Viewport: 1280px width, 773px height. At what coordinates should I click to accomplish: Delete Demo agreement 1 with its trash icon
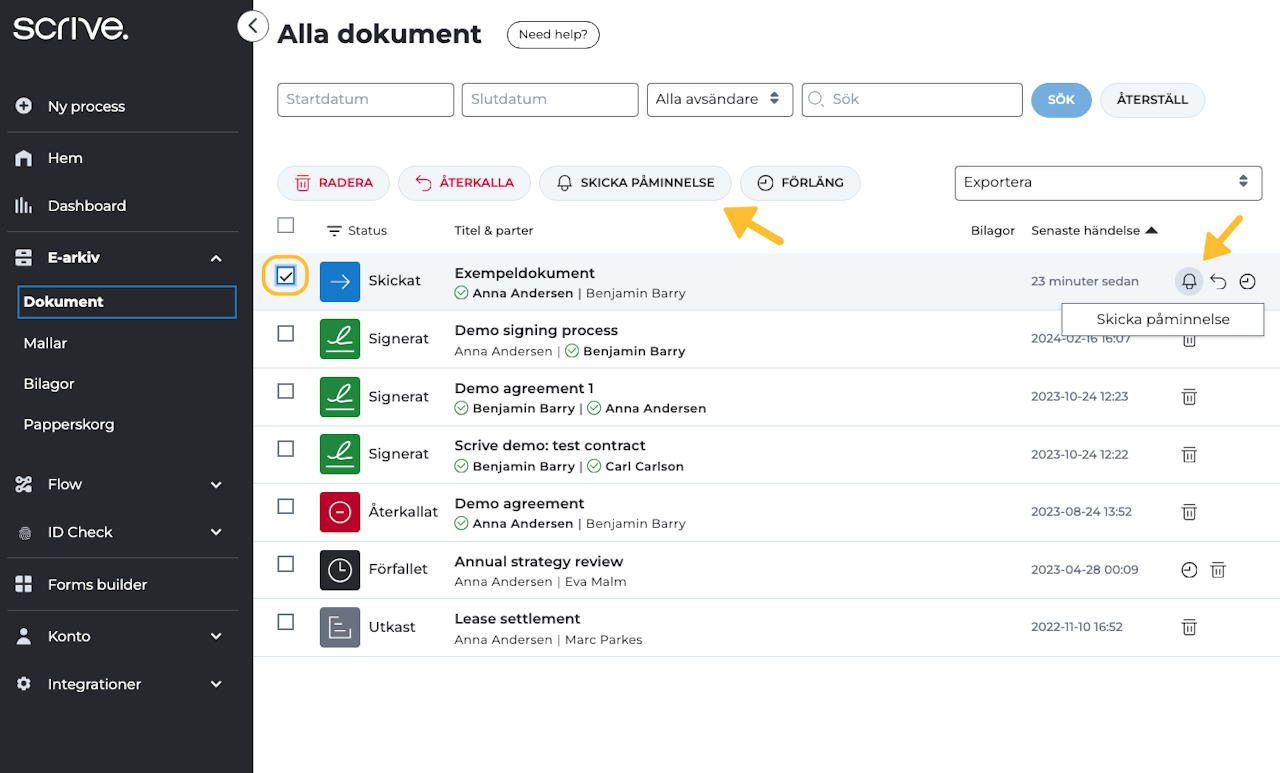(x=1189, y=397)
